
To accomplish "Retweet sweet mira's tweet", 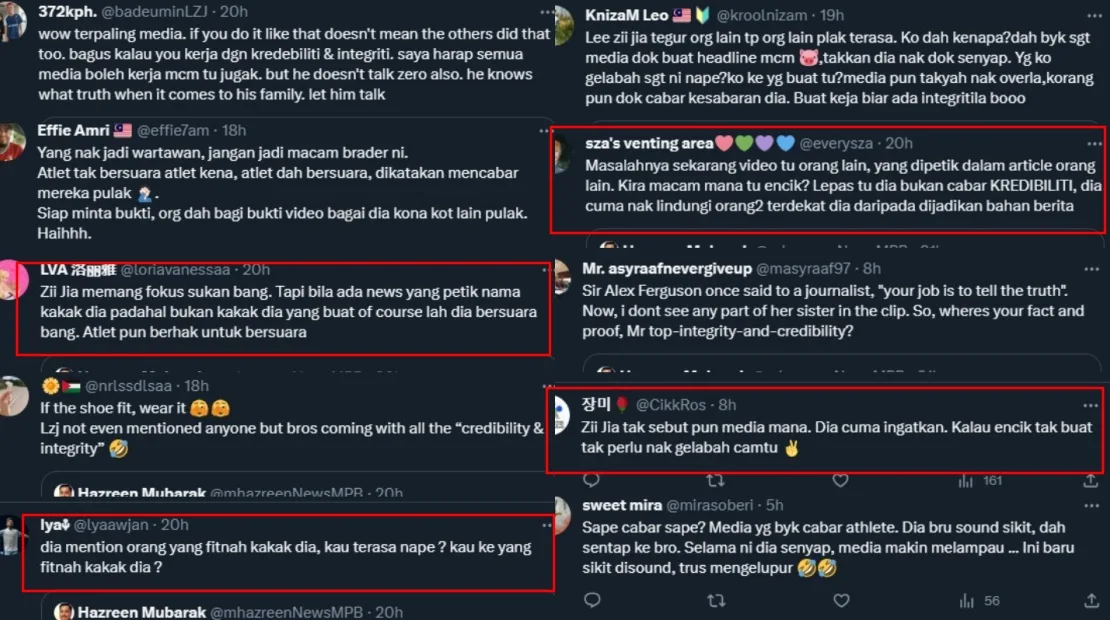I will coord(716,600).
